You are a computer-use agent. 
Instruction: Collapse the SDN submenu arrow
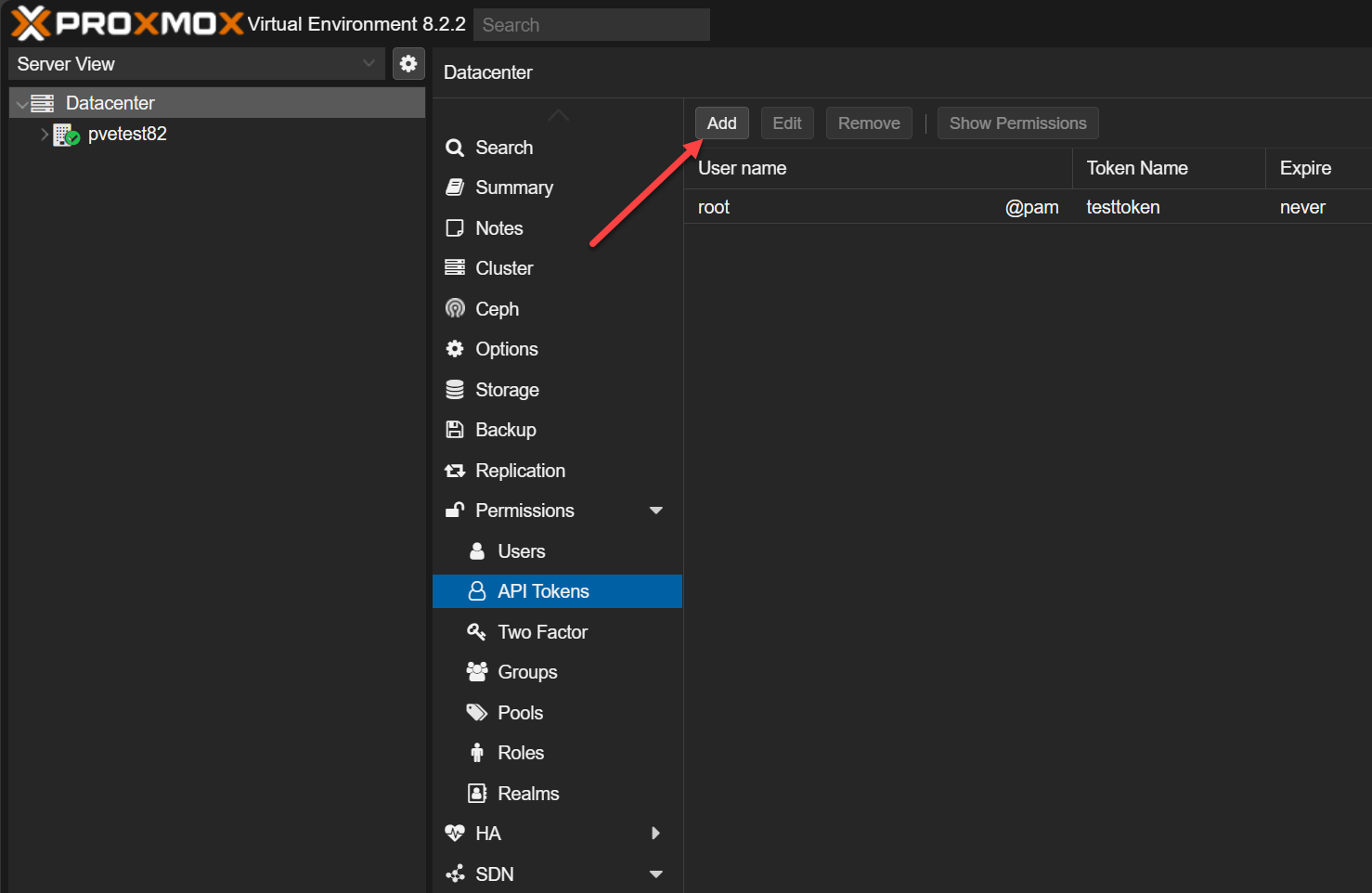click(656, 874)
